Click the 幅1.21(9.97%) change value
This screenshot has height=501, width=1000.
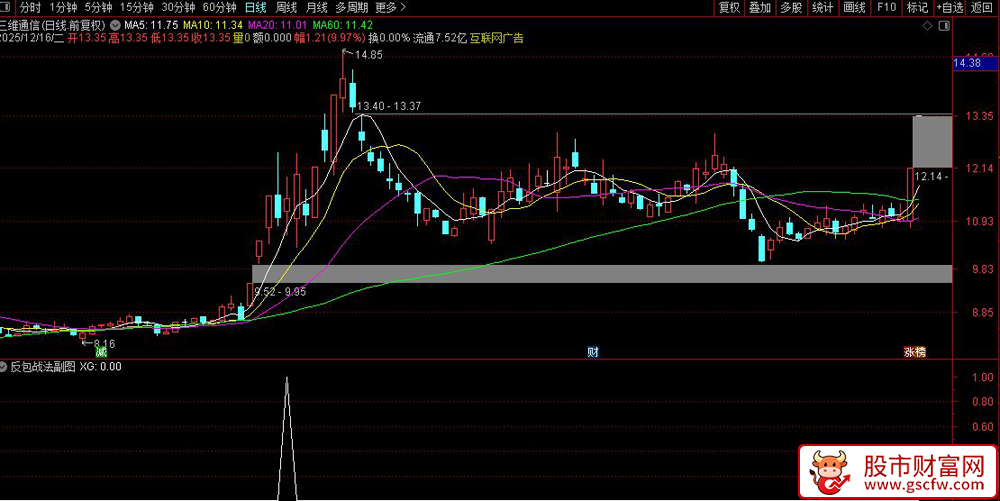pyautogui.click(x=329, y=38)
